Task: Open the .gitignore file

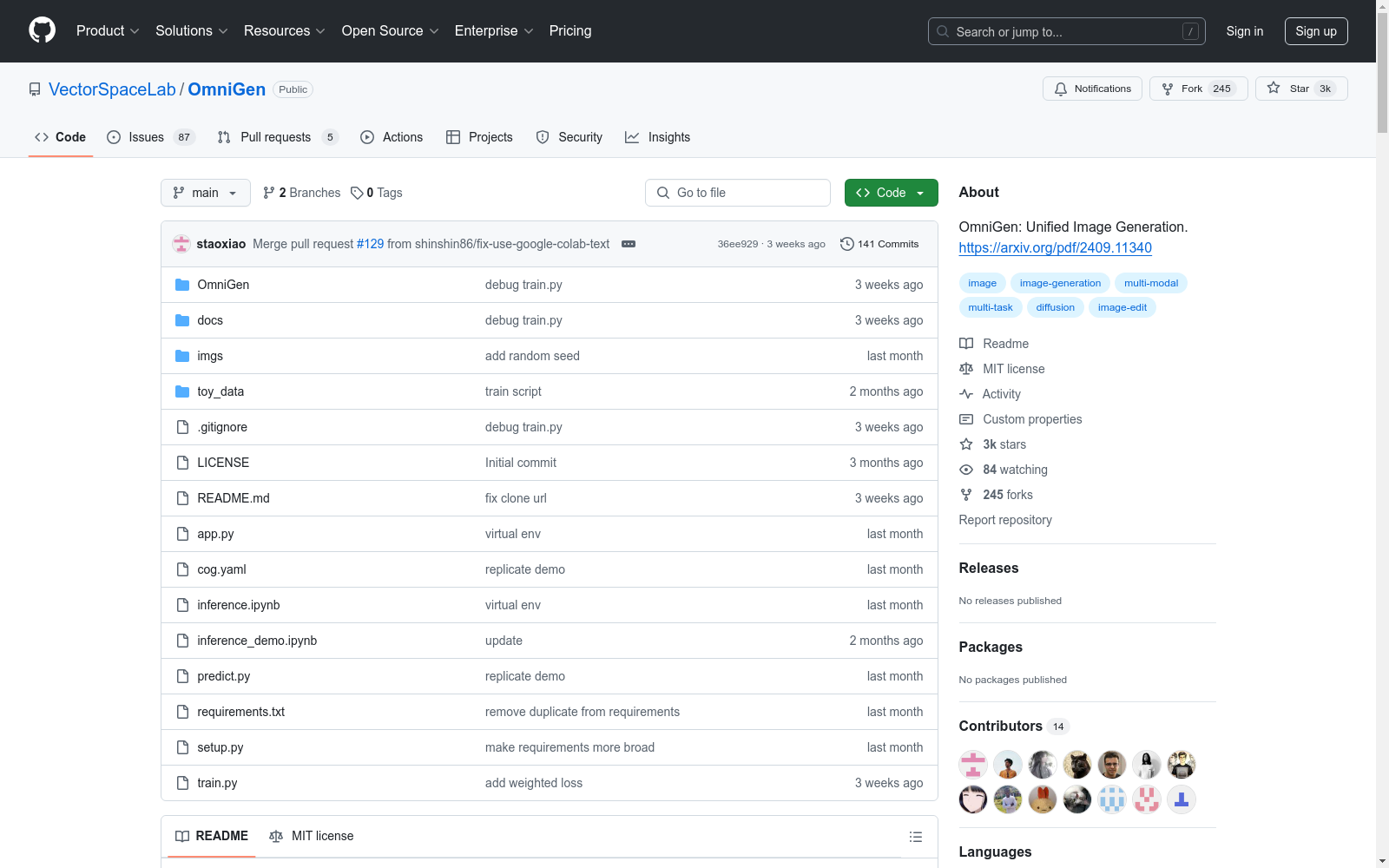Action: (x=222, y=427)
